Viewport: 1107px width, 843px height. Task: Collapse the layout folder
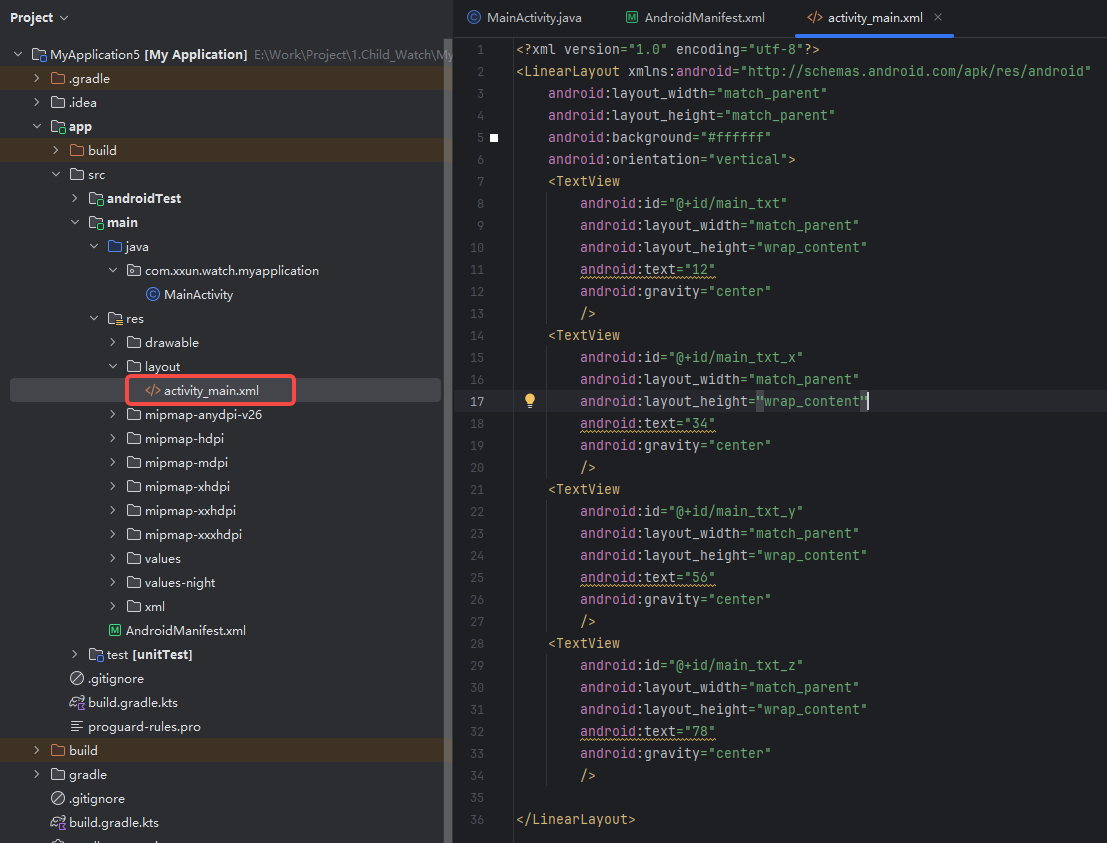[113, 366]
